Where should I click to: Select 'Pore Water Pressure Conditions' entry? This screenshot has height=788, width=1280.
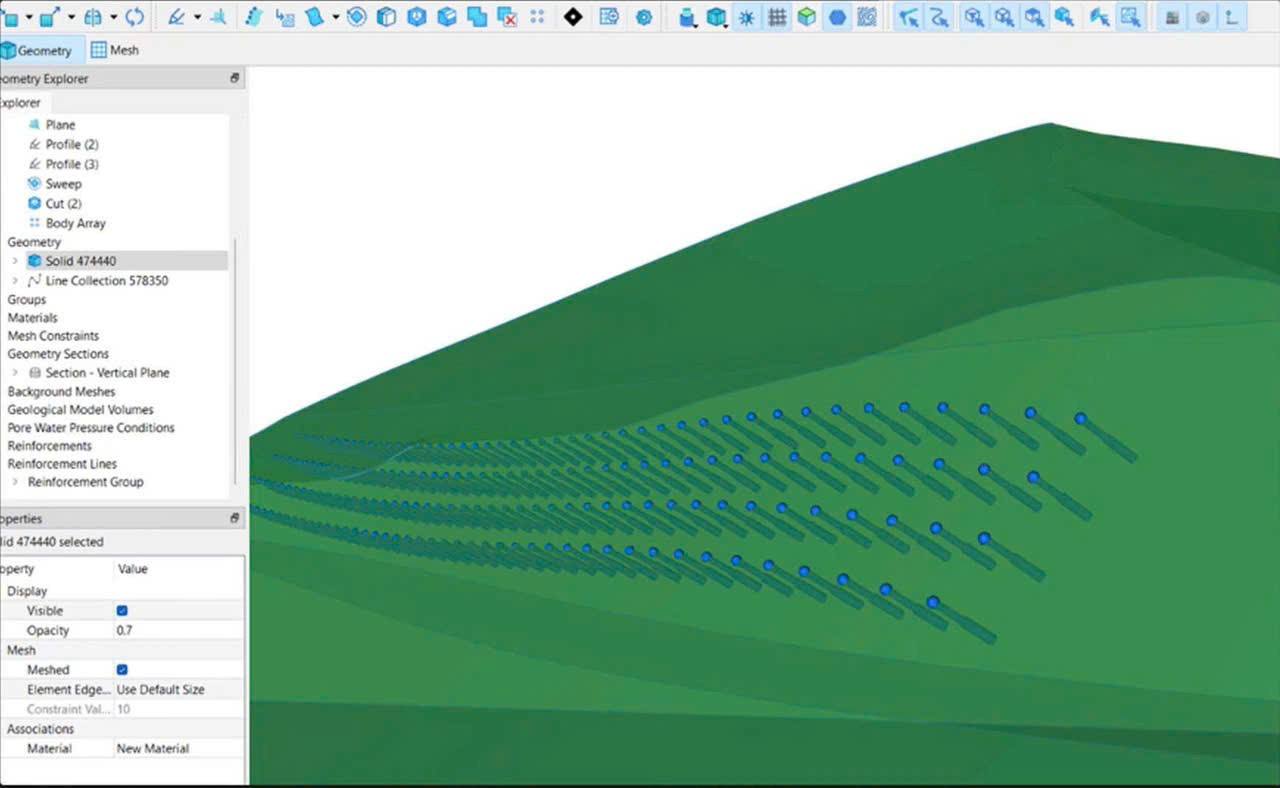coord(91,428)
